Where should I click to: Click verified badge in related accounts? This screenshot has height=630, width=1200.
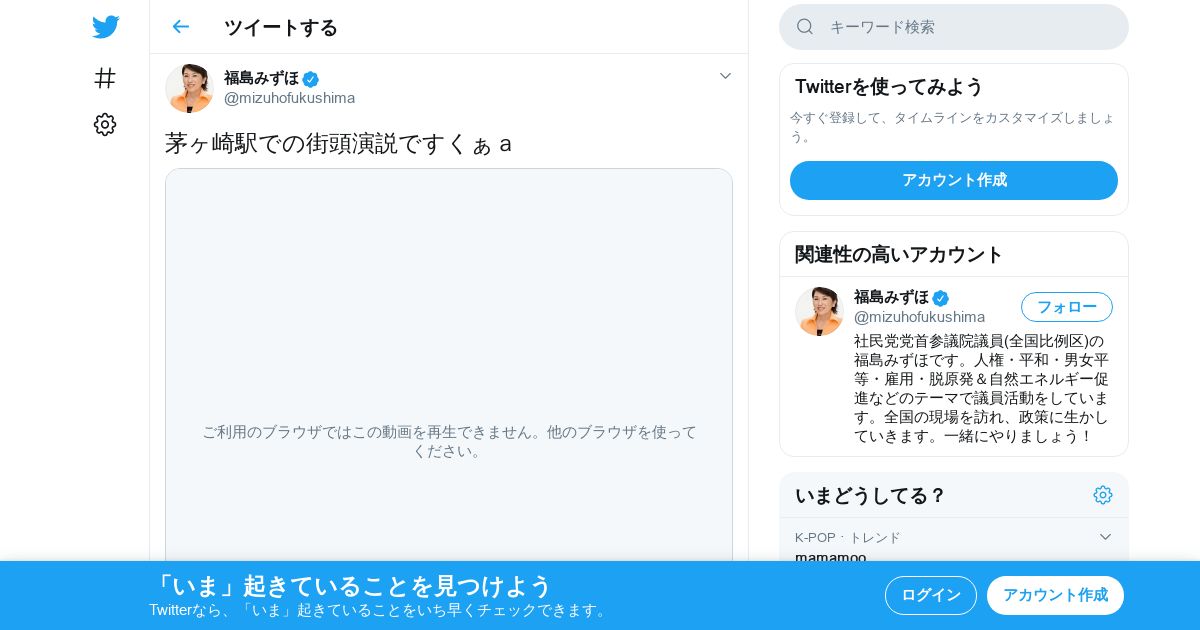pyautogui.click(x=941, y=298)
